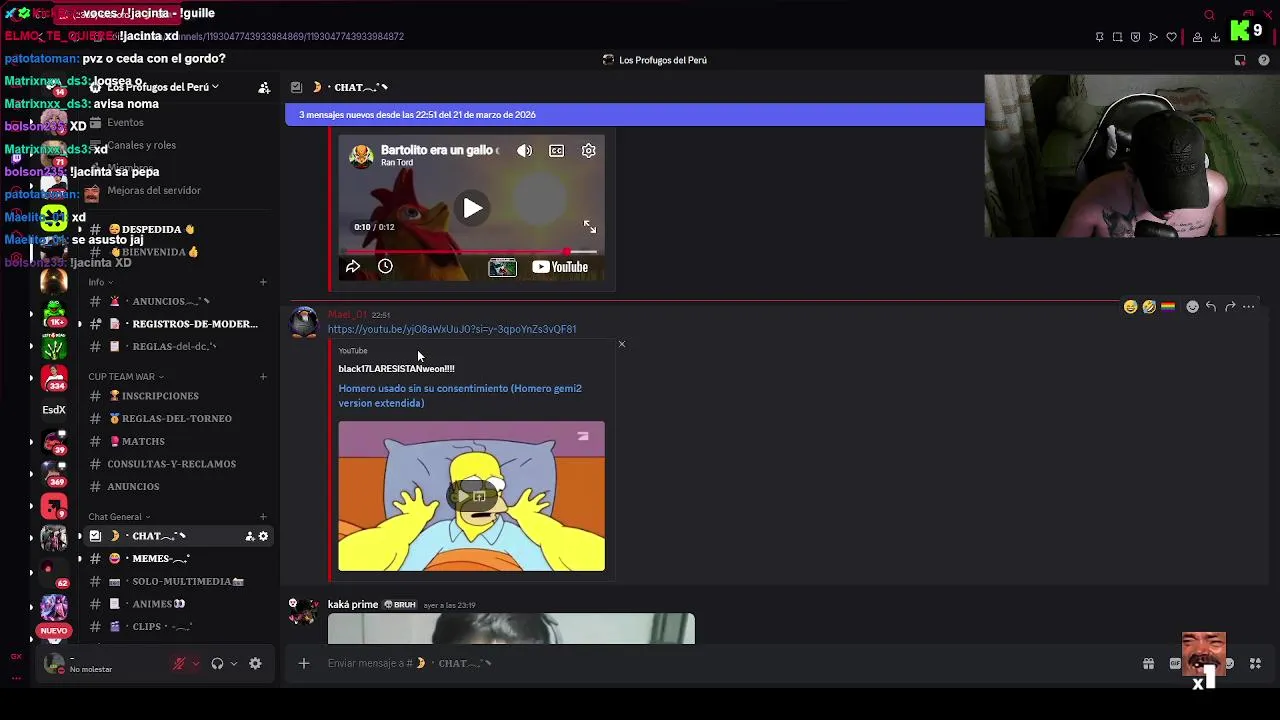This screenshot has height=720, width=1280.
Task: Open Canales y roles in the sidebar
Action: coord(176,145)
